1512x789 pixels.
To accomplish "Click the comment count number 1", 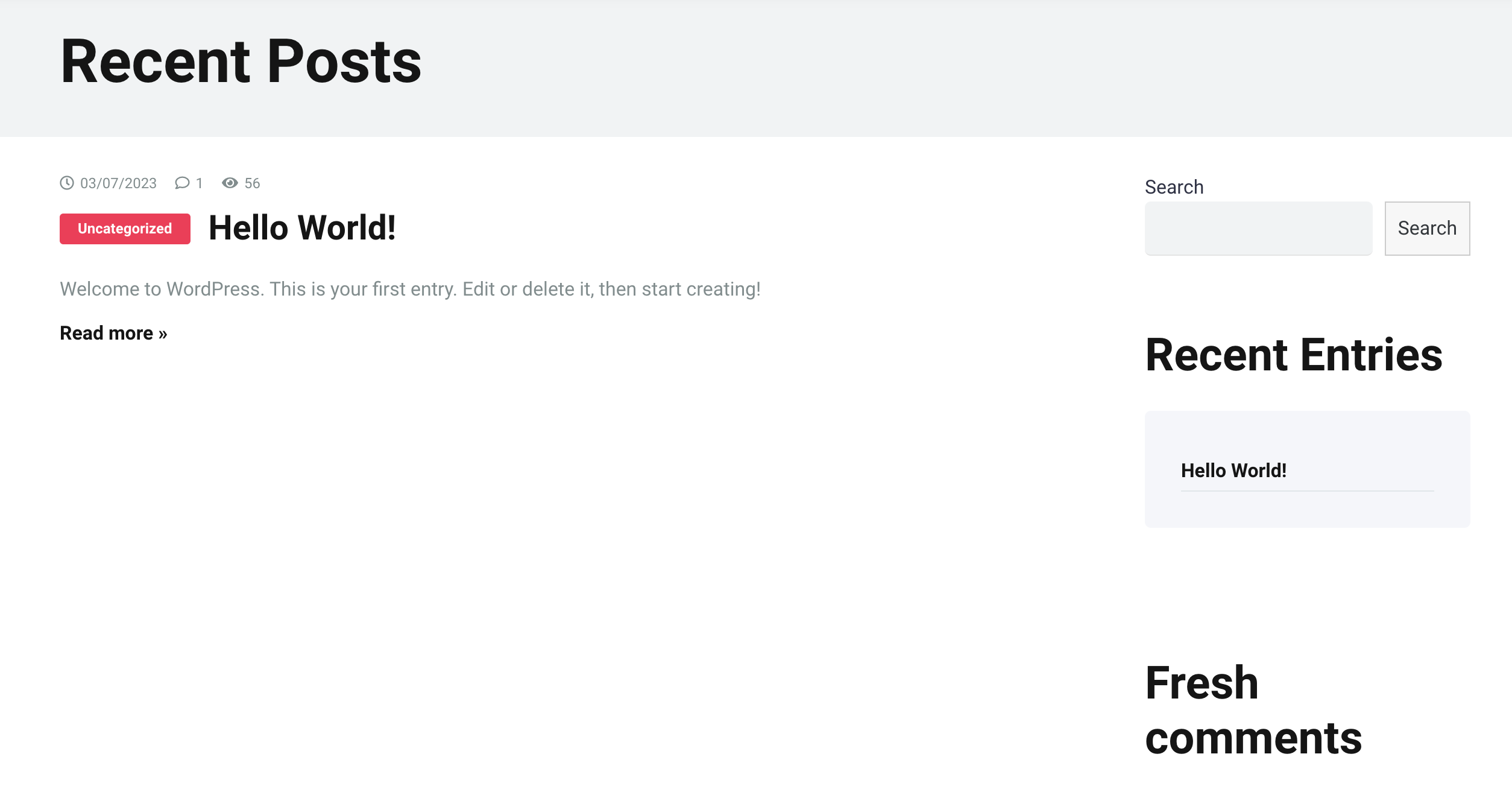I will [x=199, y=183].
